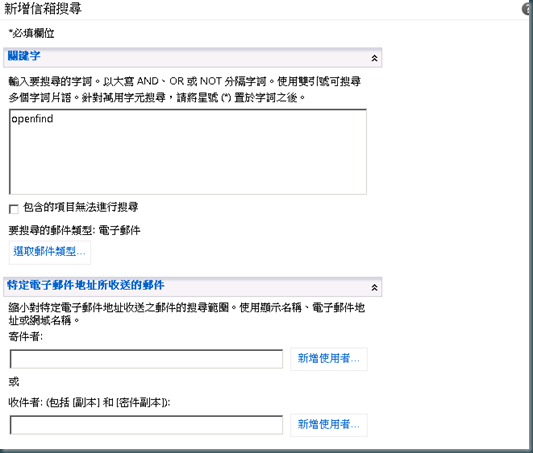This screenshot has height=453, width=533.
Task: Click the 新增信箱搜尋 dialog title
Action: coord(43,9)
